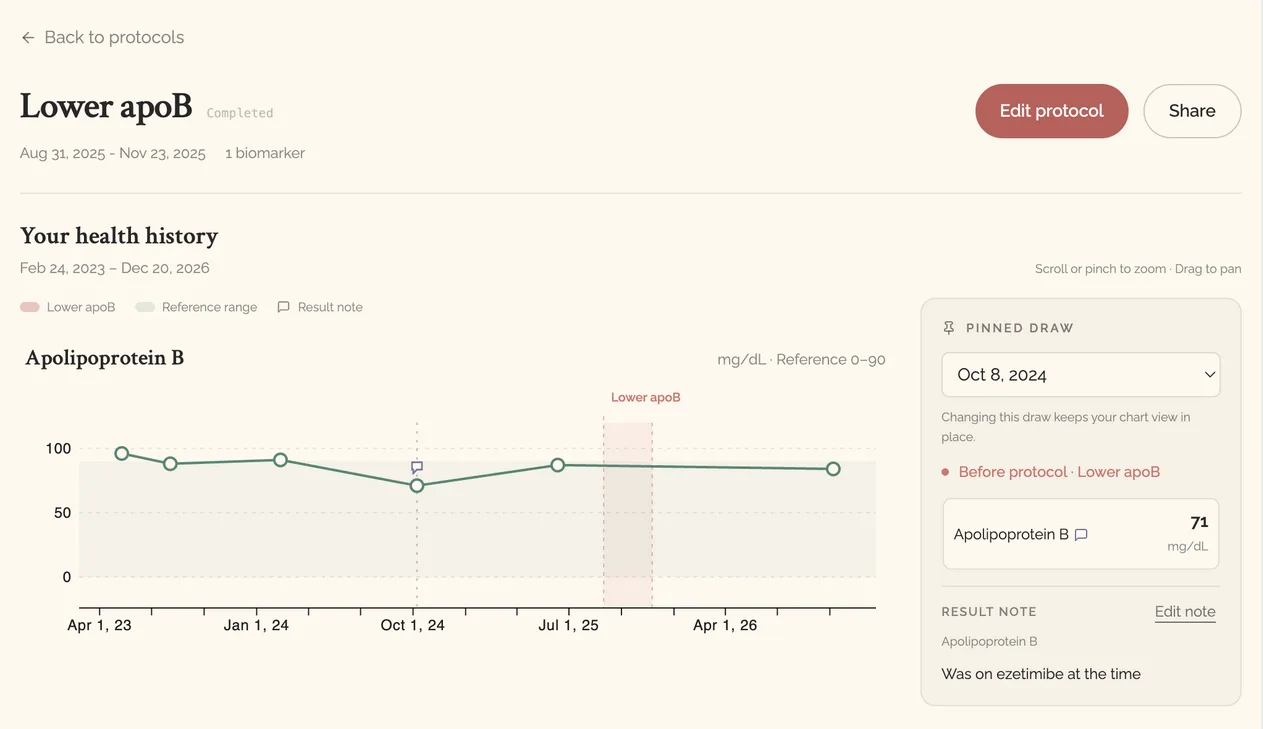This screenshot has width=1263, height=729.
Task: Click the Share button
Action: (1192, 111)
